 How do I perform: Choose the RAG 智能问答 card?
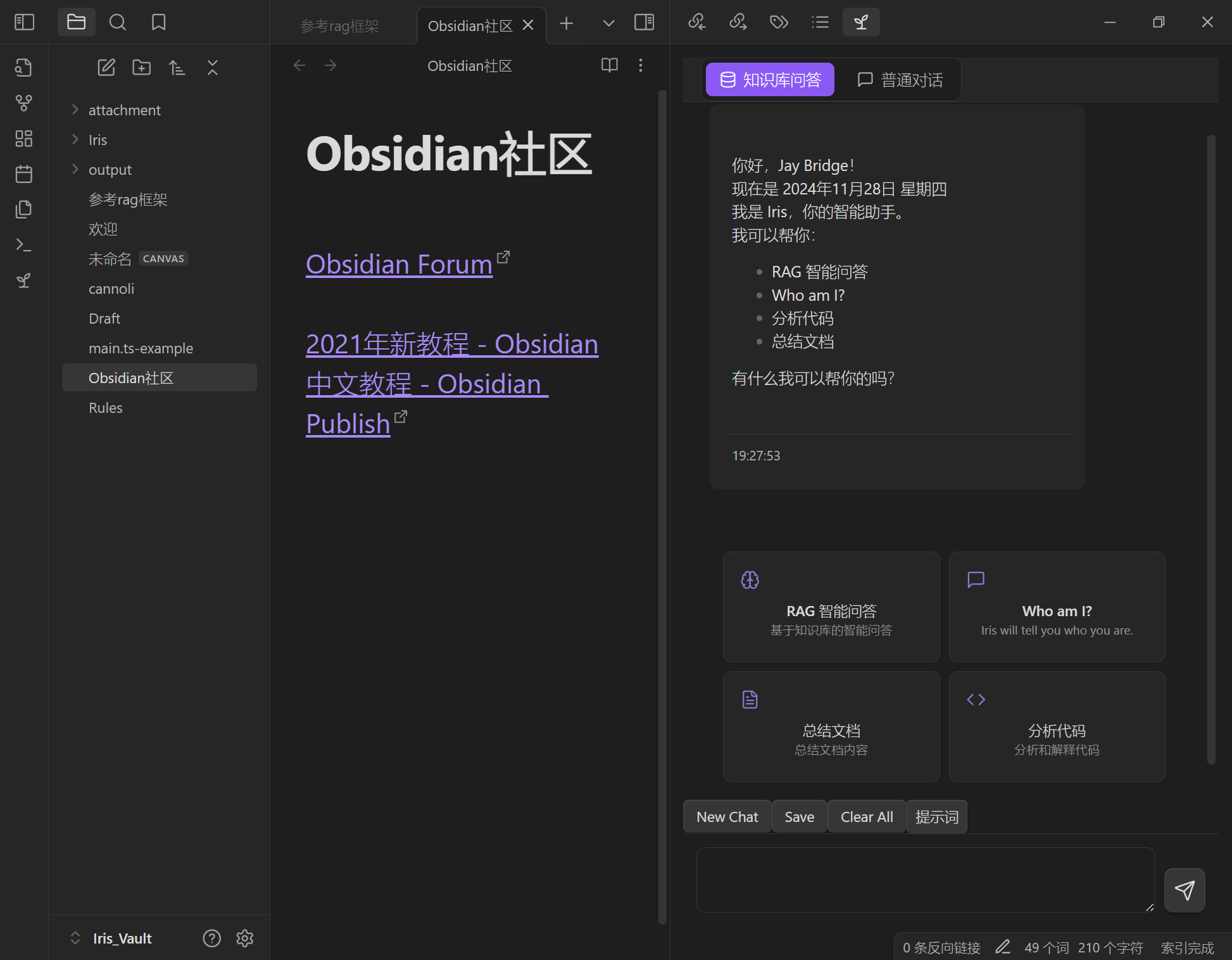coord(831,607)
